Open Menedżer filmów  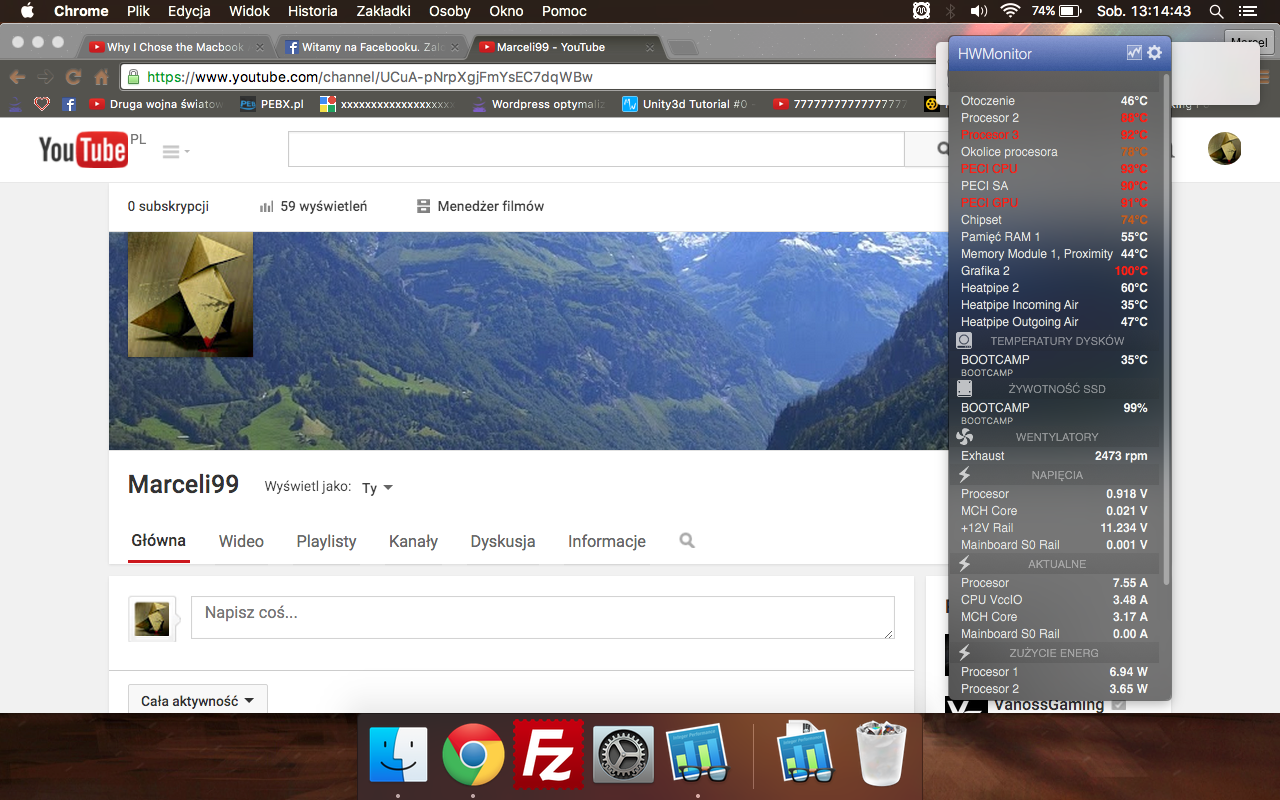pyautogui.click(x=481, y=206)
